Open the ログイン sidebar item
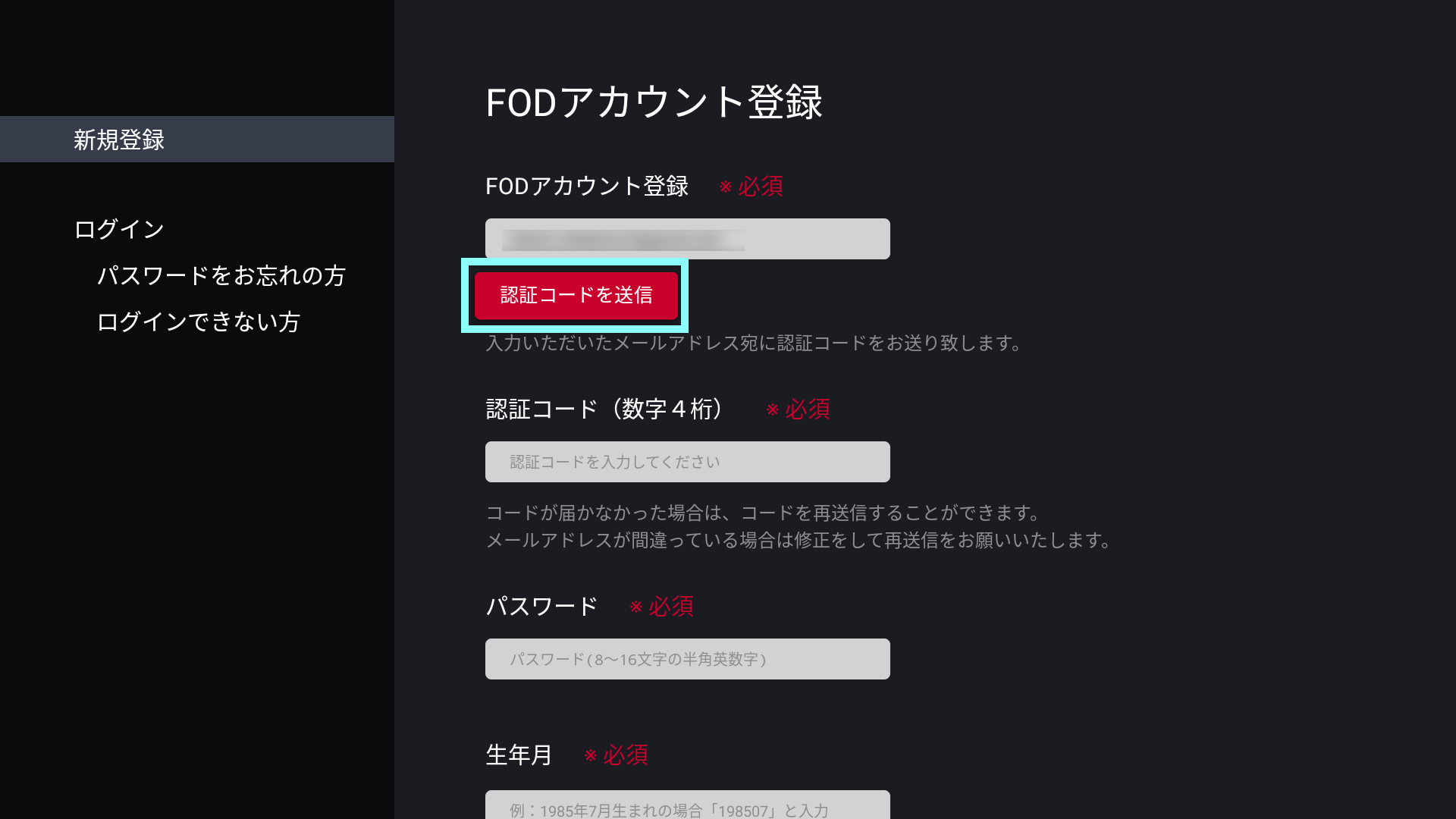This screenshot has height=819, width=1456. tap(119, 229)
